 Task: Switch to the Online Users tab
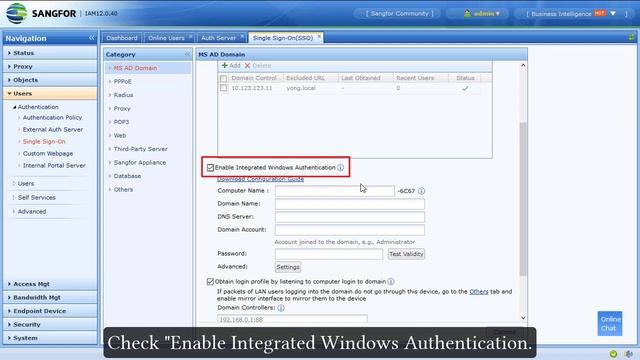coord(166,38)
